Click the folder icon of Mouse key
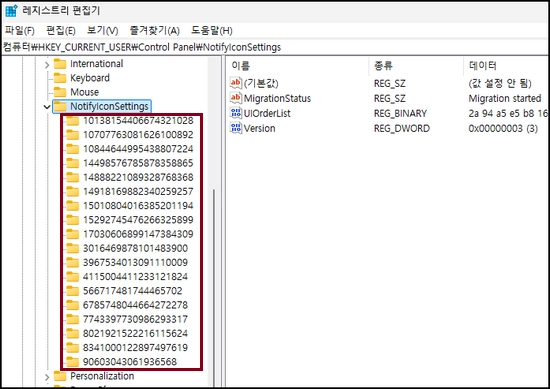This screenshot has height=389, width=550. pyautogui.click(x=60, y=92)
